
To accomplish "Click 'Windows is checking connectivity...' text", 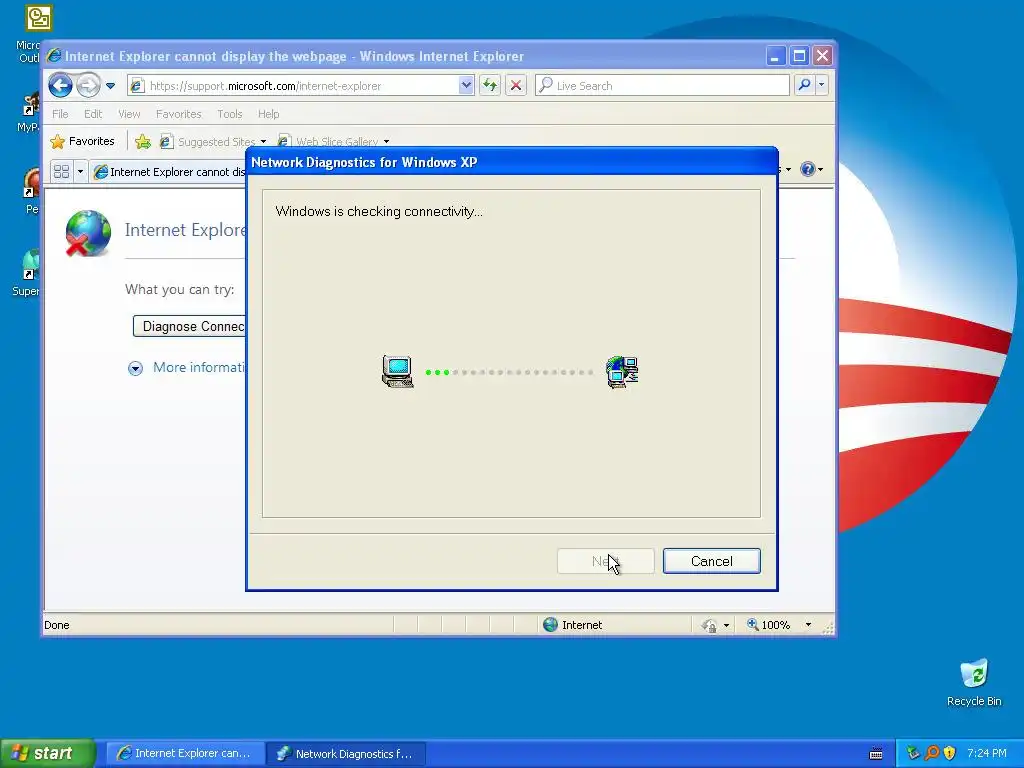I will 379,212.
